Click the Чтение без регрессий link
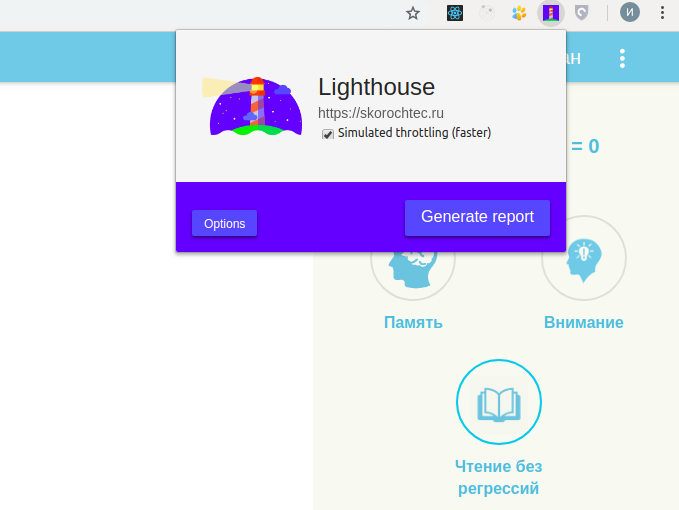 (498, 477)
